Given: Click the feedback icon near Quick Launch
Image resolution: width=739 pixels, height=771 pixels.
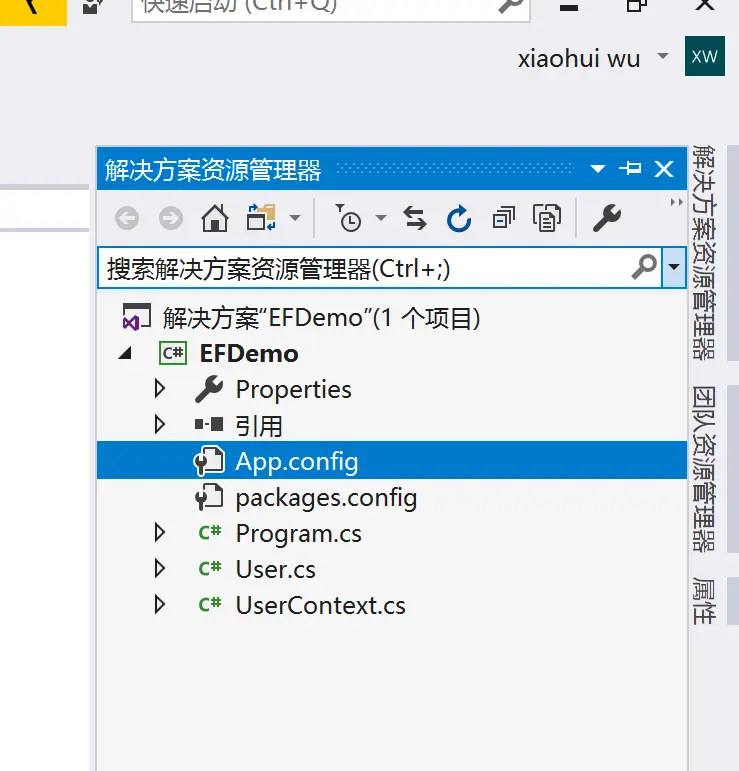Looking at the screenshot, I should [93, 7].
